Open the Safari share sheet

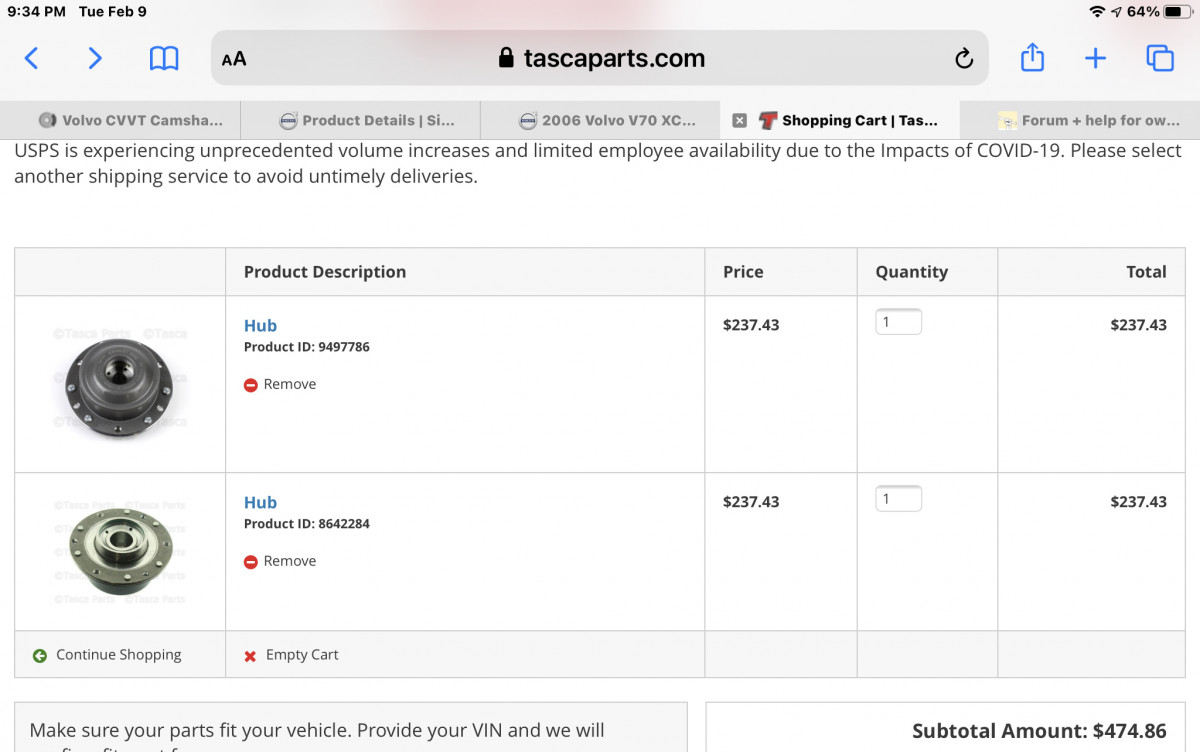click(1032, 58)
